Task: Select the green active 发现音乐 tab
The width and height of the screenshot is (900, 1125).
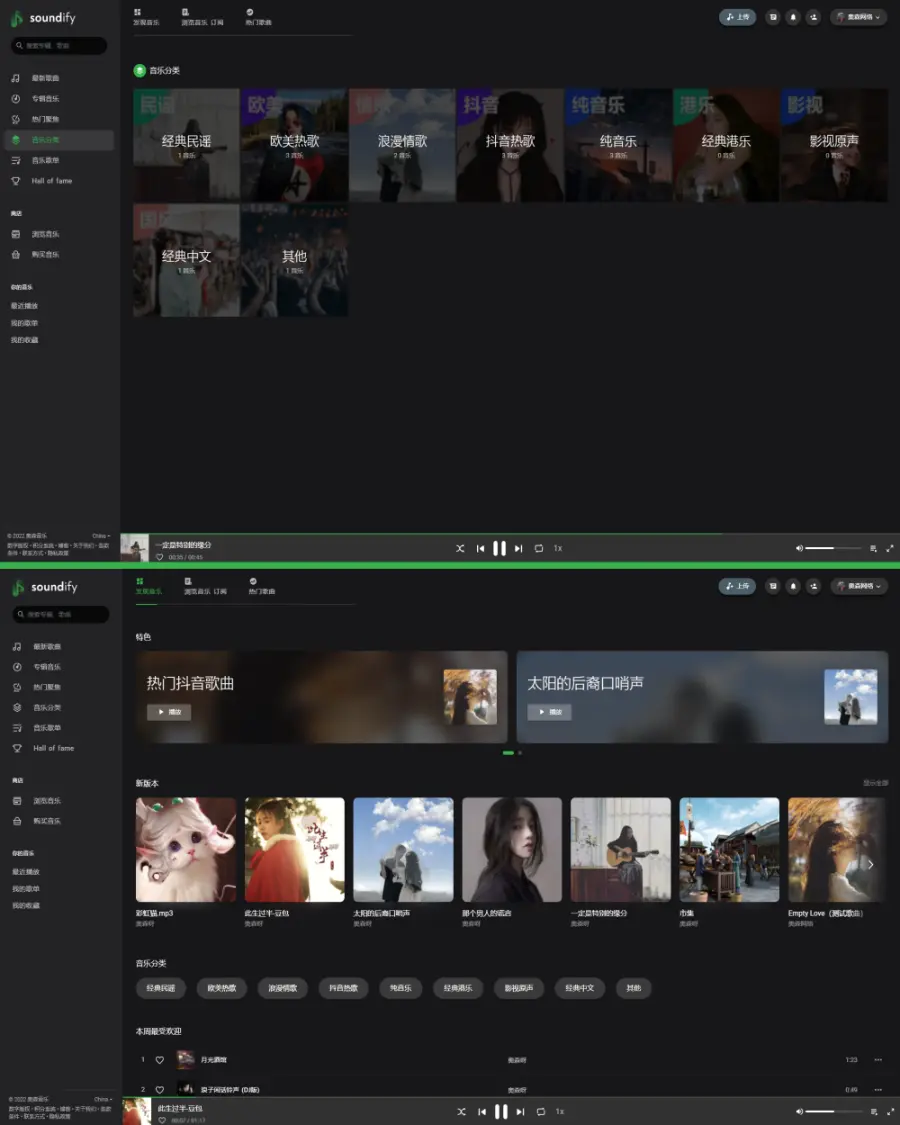Action: [x=148, y=586]
